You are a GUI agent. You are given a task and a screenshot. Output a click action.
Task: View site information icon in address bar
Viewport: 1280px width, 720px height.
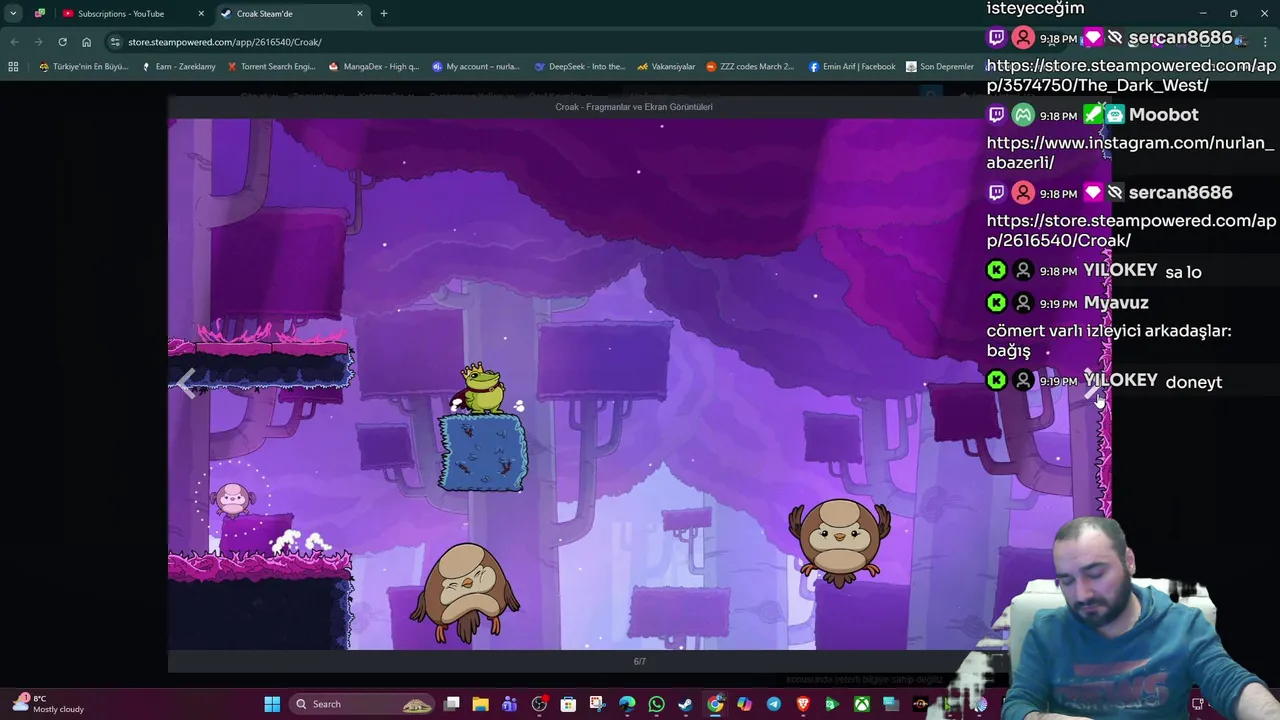tap(116, 42)
